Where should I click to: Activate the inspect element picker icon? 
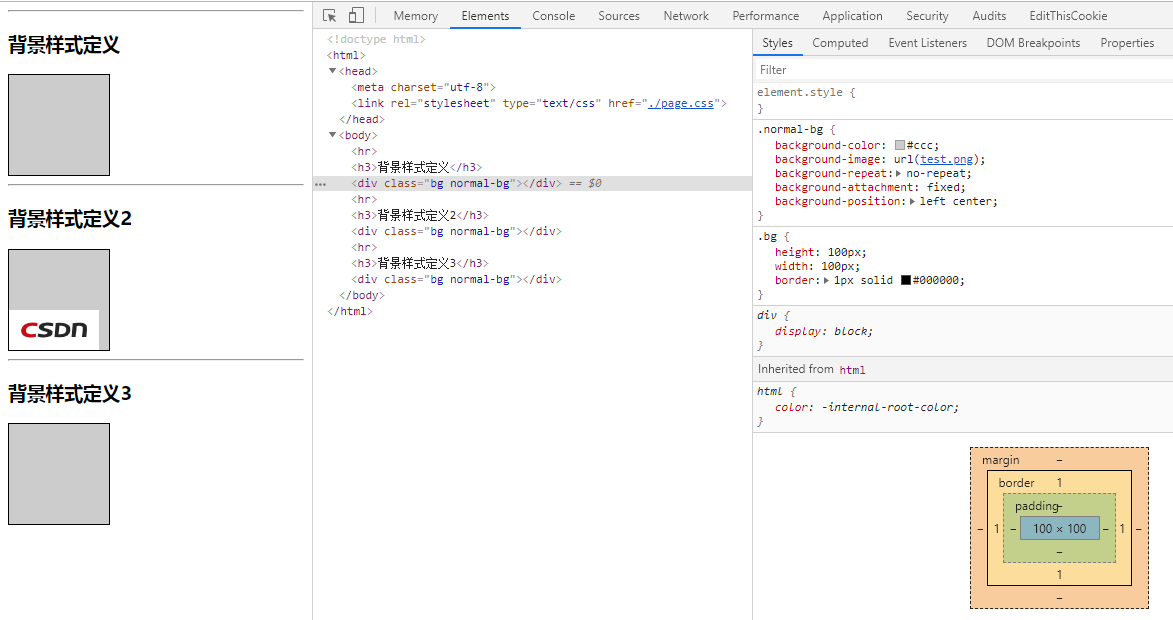click(x=330, y=16)
